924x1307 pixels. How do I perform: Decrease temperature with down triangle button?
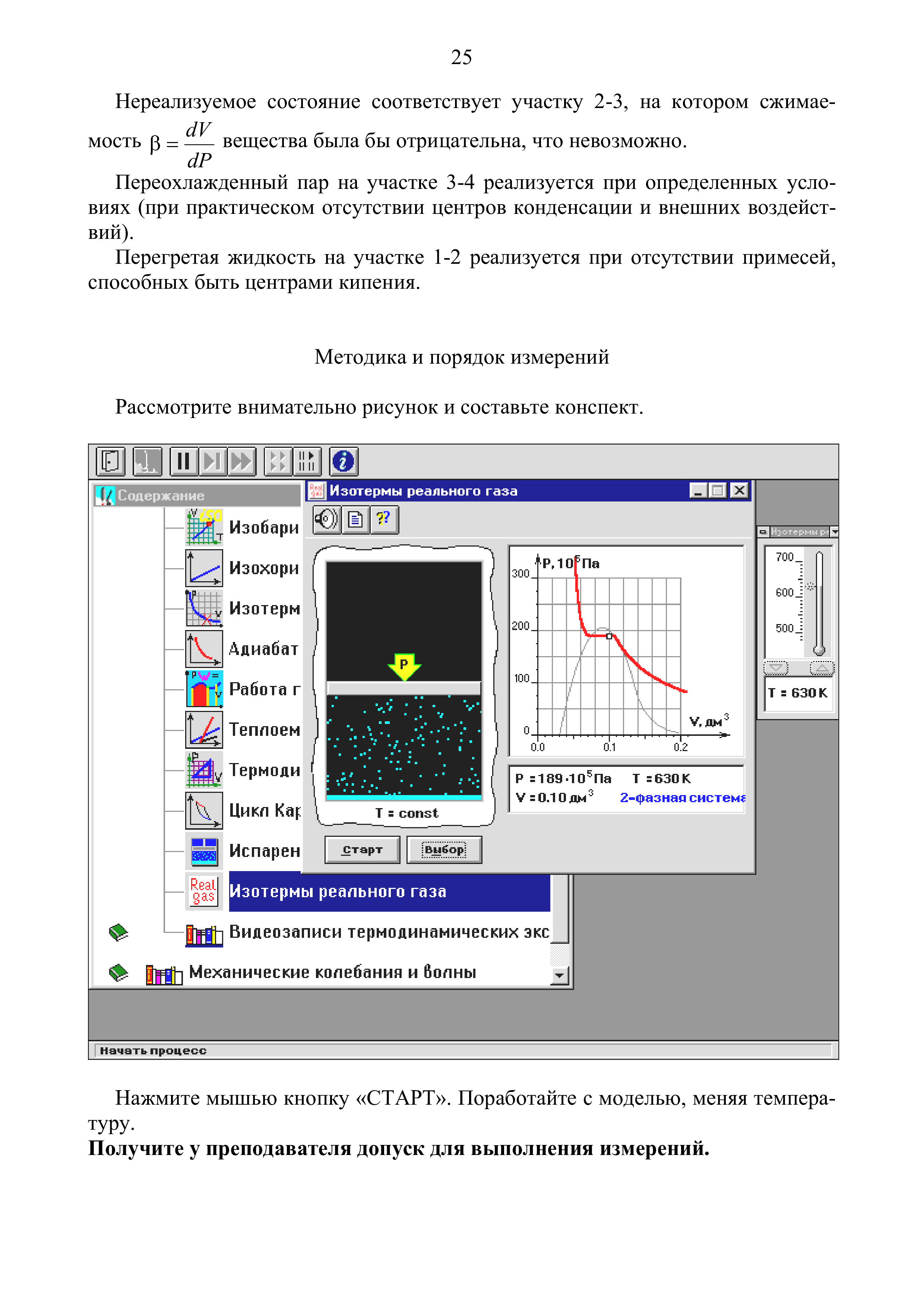point(775,668)
